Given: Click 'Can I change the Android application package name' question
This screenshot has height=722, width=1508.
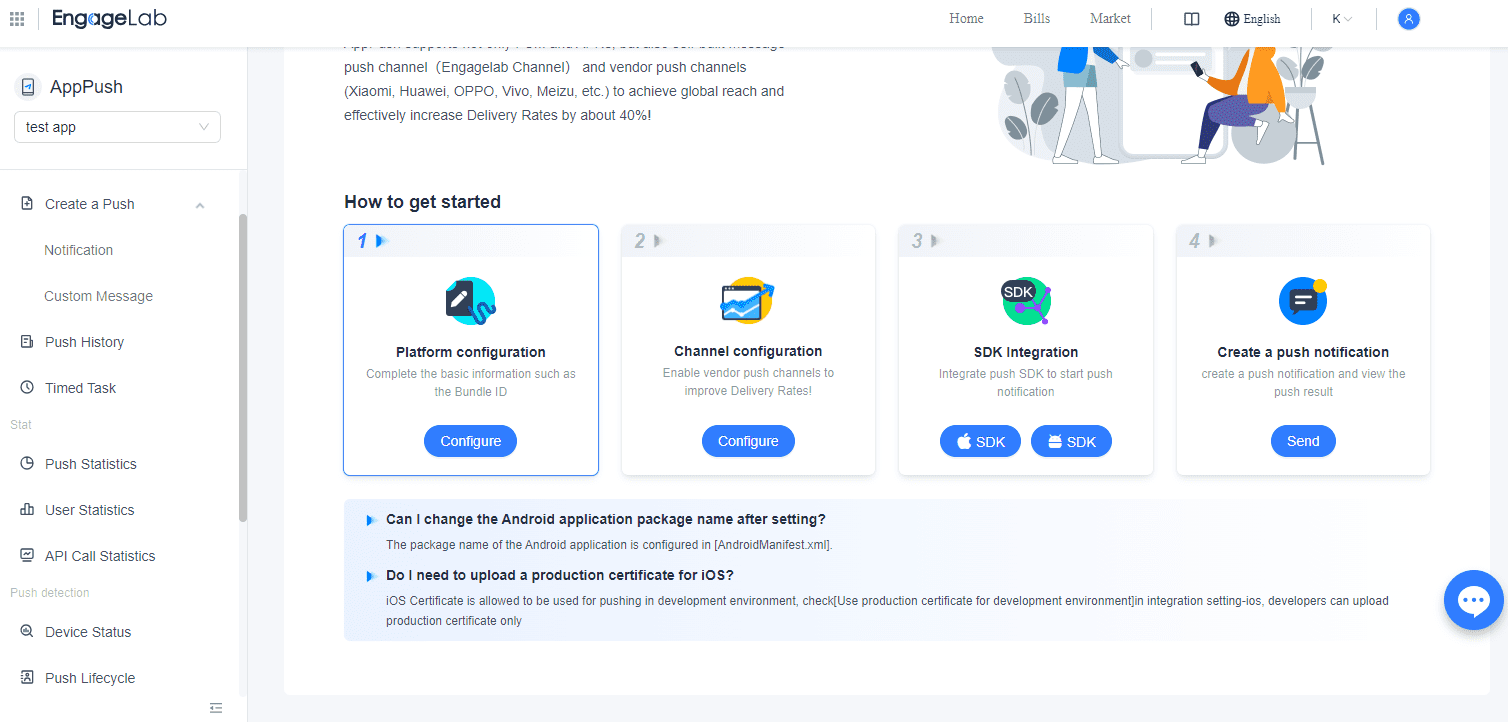Looking at the screenshot, I should point(606,519).
